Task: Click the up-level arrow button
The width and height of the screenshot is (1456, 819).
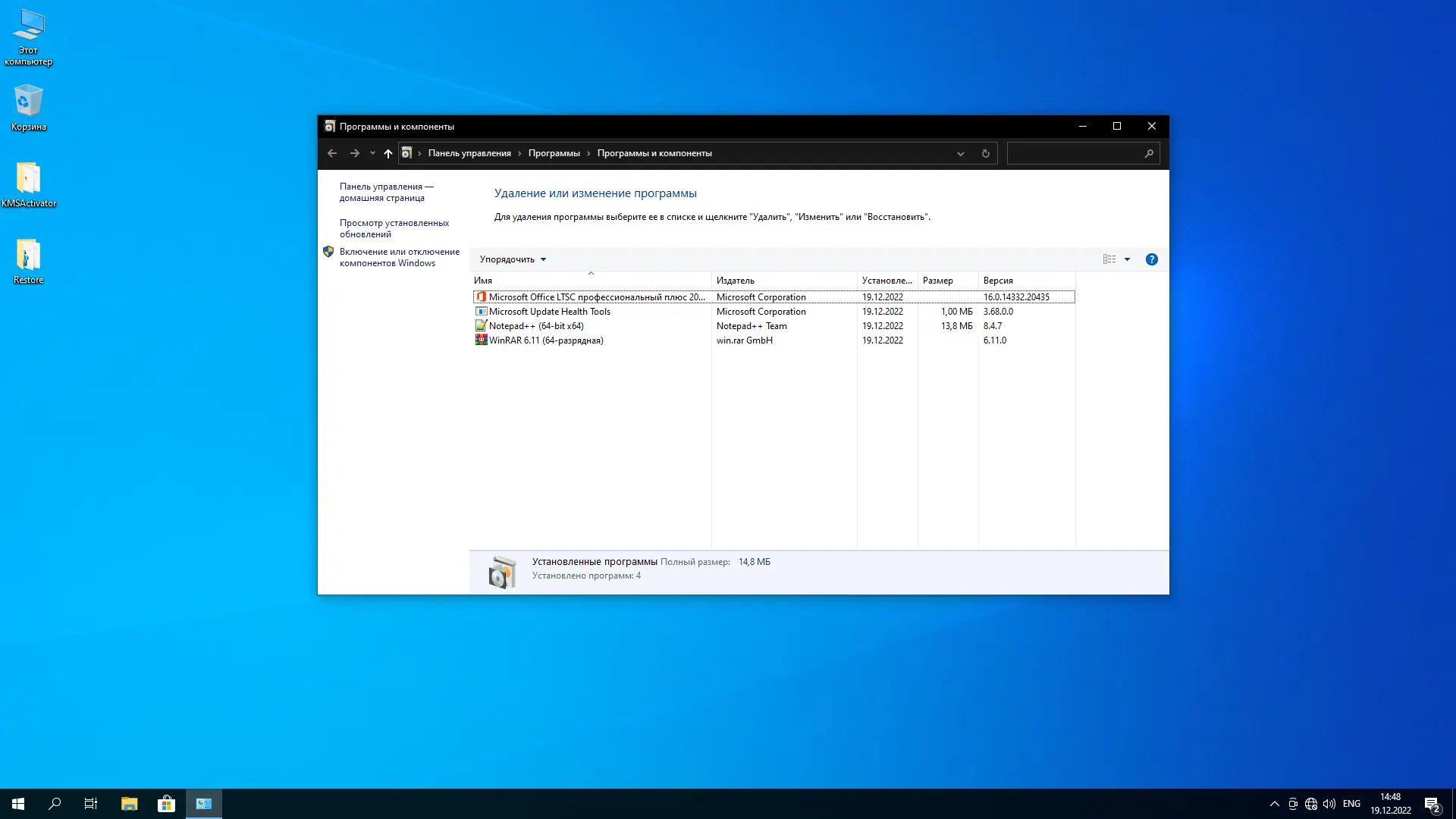Action: (388, 153)
